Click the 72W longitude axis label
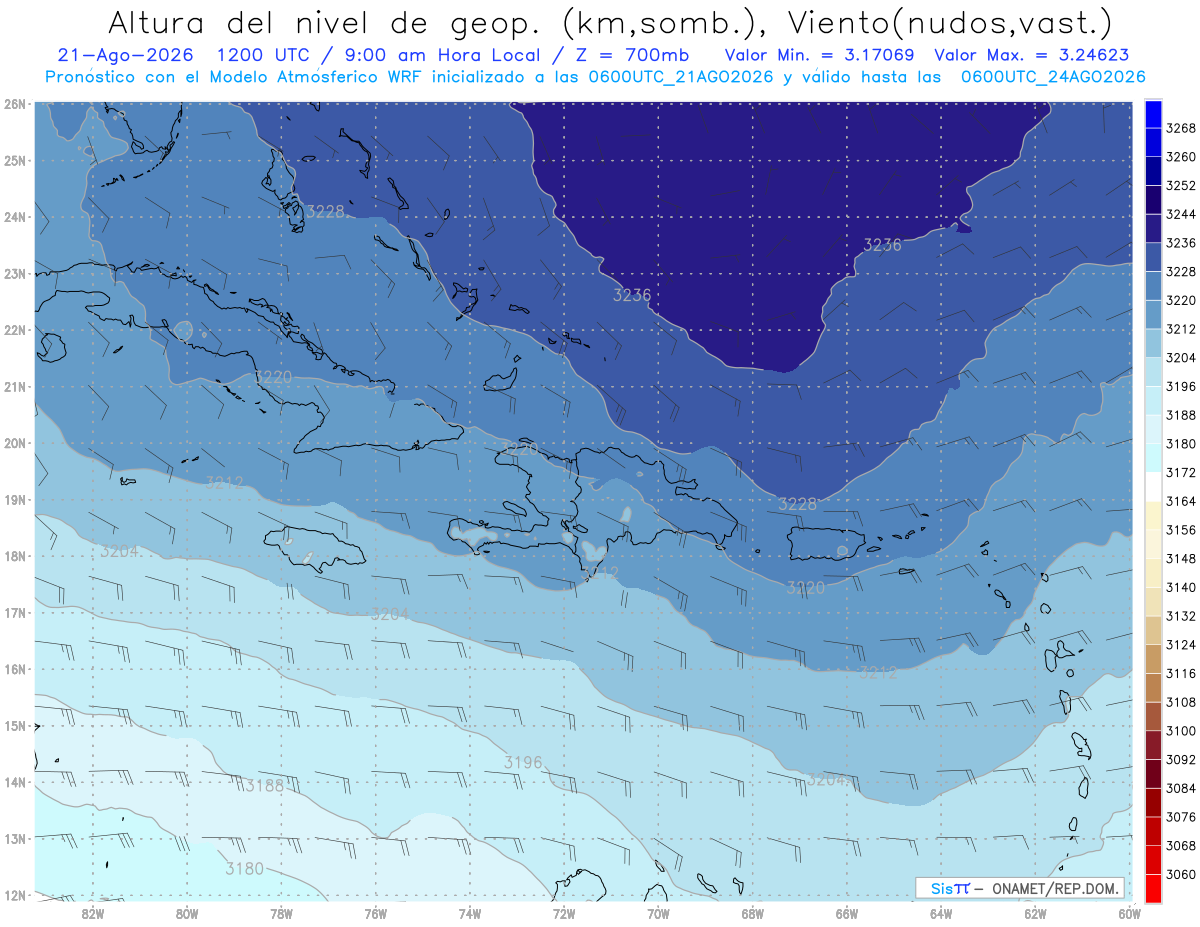The height and width of the screenshot is (927, 1200). point(564,913)
